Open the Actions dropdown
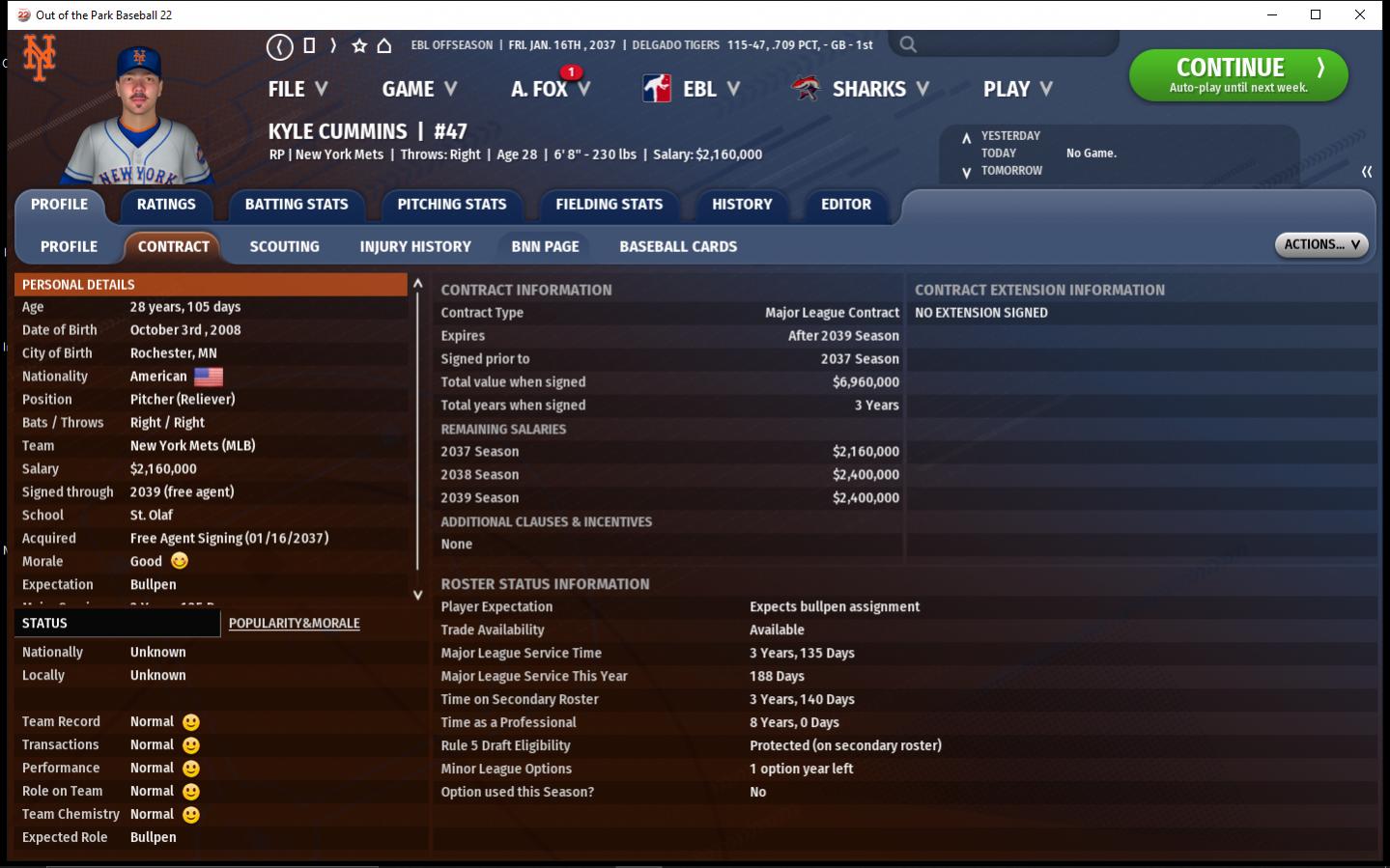1390x868 pixels. click(1320, 245)
